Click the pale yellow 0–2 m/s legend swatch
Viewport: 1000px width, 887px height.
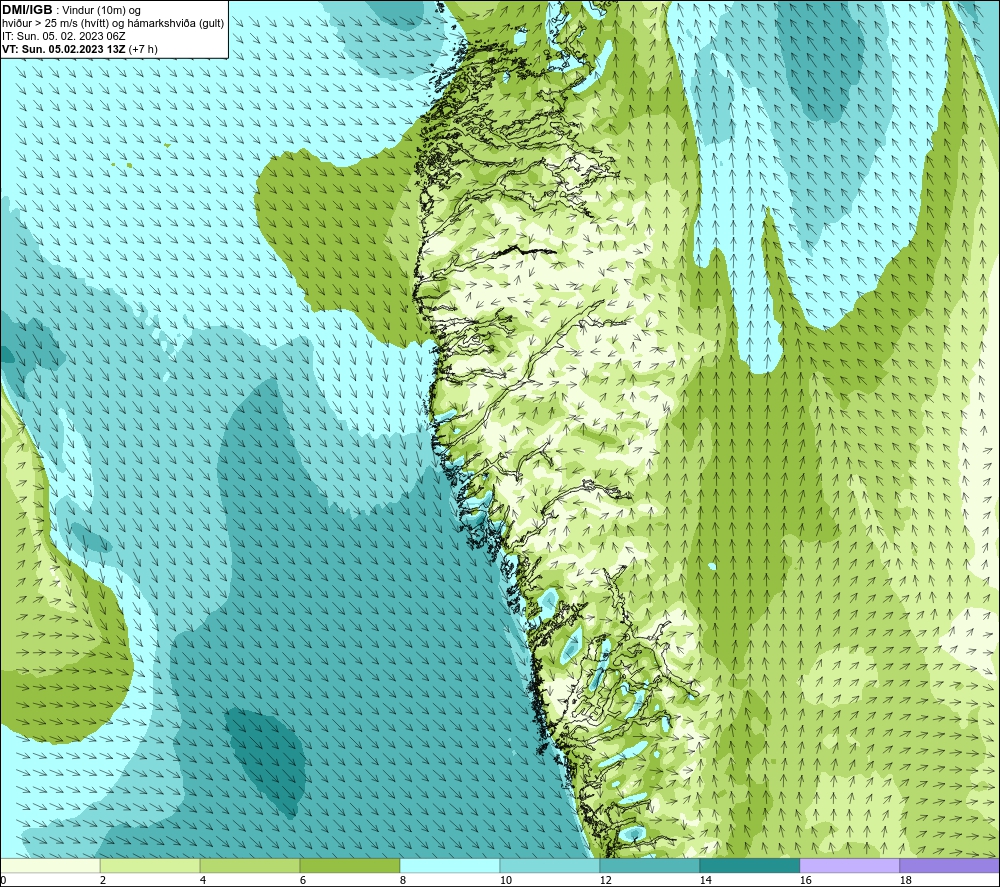point(50,866)
